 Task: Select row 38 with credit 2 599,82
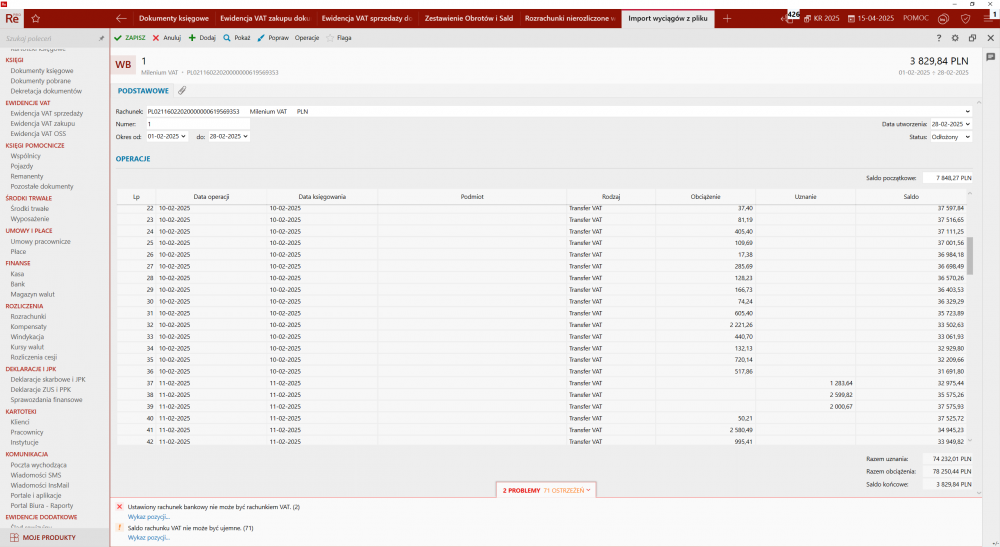pyautogui.click(x=542, y=395)
